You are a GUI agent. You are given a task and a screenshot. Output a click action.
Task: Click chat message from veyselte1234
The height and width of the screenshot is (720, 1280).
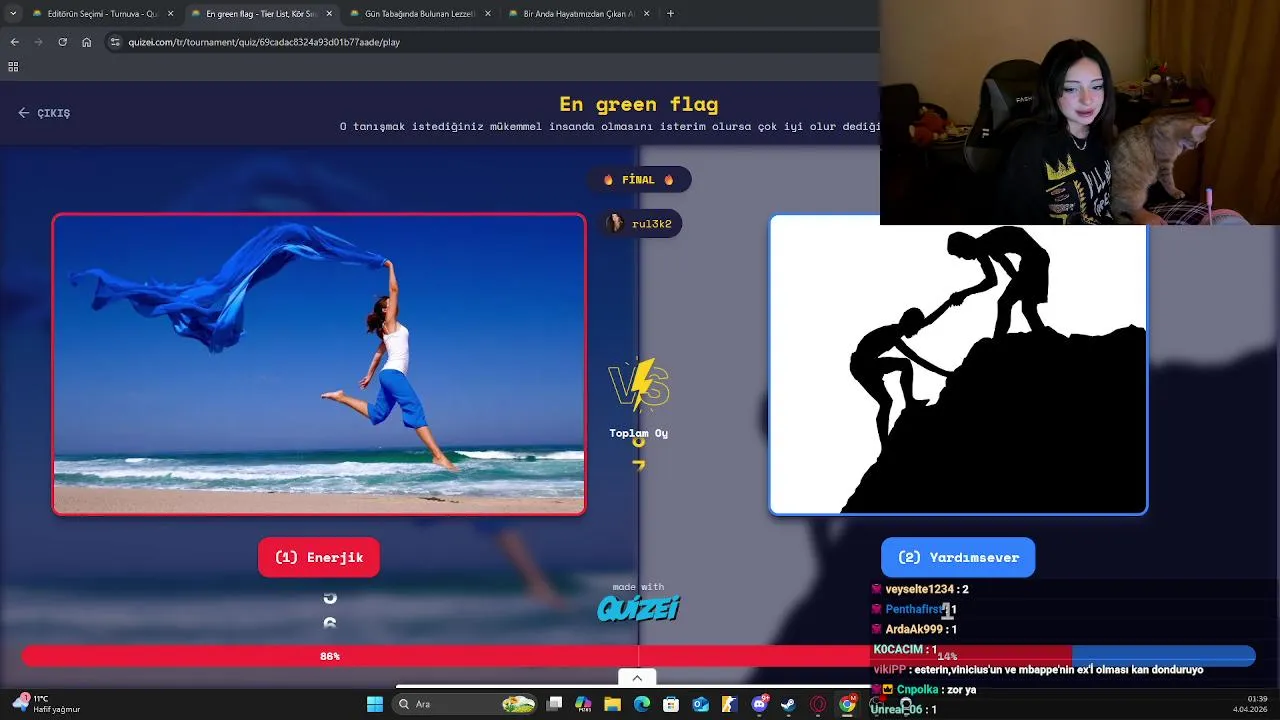920,589
